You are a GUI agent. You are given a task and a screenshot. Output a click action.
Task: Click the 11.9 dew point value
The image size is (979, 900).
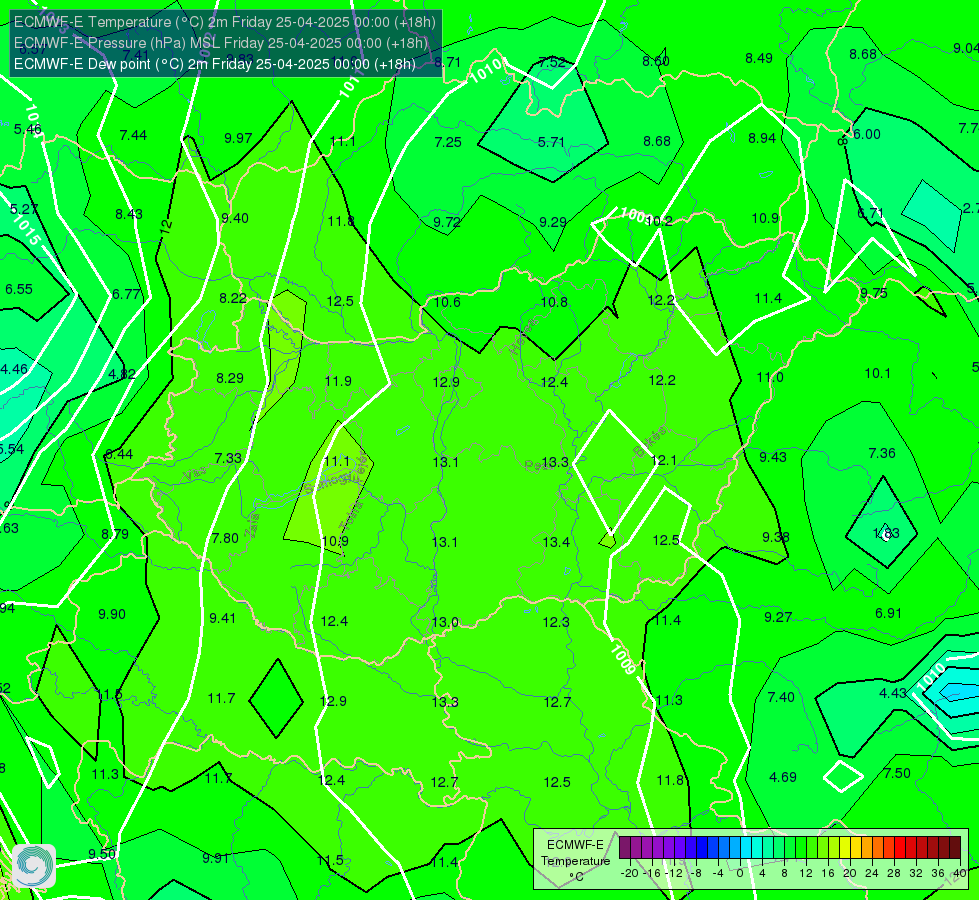[338, 380]
